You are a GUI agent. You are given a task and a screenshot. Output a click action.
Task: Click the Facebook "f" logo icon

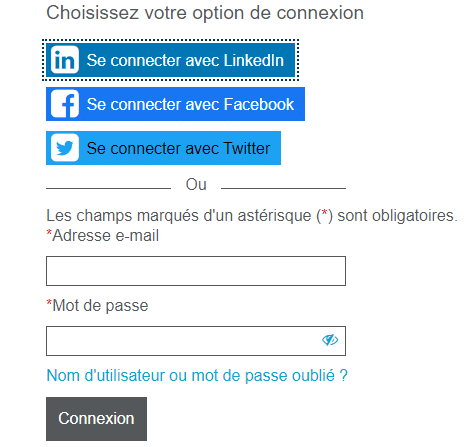(65, 104)
